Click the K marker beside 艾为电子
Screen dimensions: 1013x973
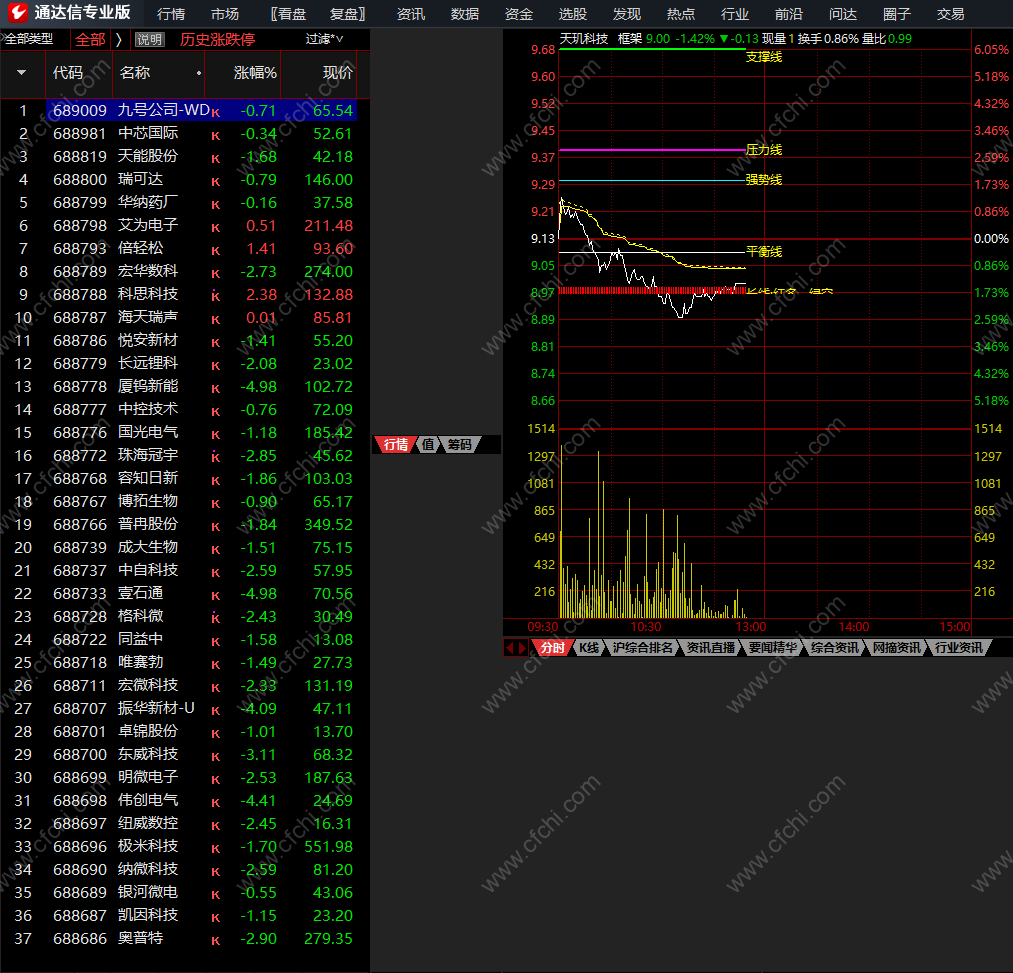[x=216, y=228]
